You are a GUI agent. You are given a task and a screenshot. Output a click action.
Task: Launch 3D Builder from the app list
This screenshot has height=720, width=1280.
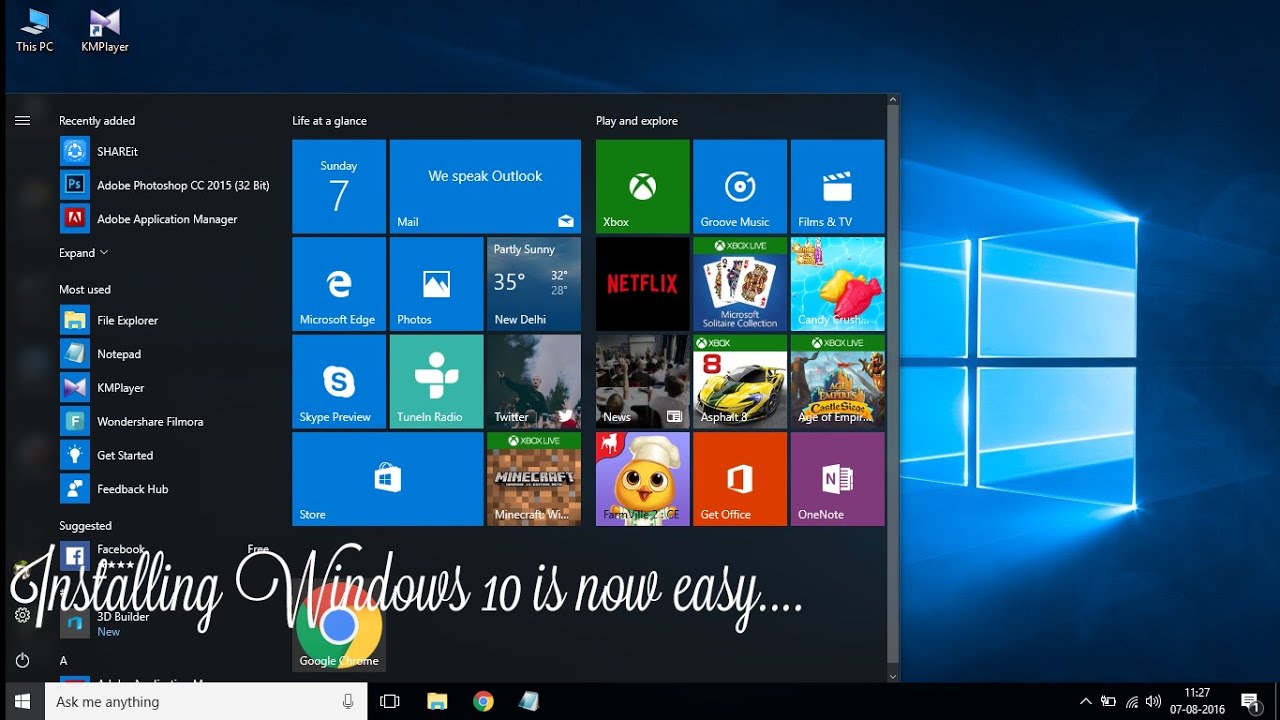click(165, 623)
